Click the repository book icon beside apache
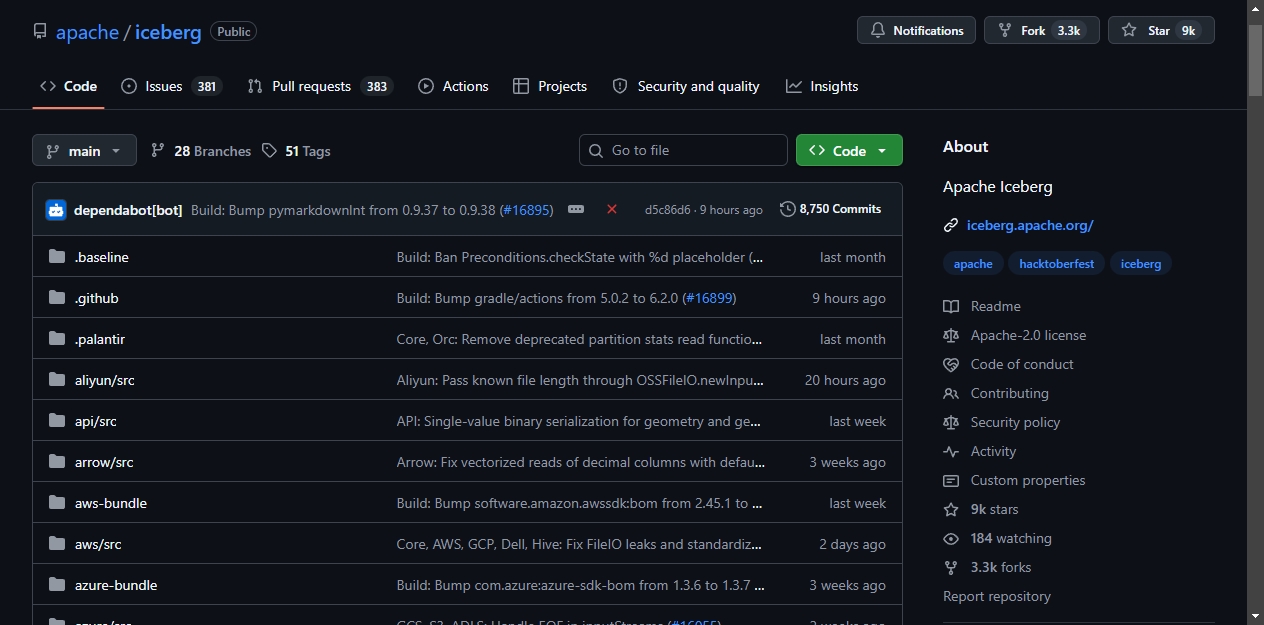The height and width of the screenshot is (625, 1264). 40,31
